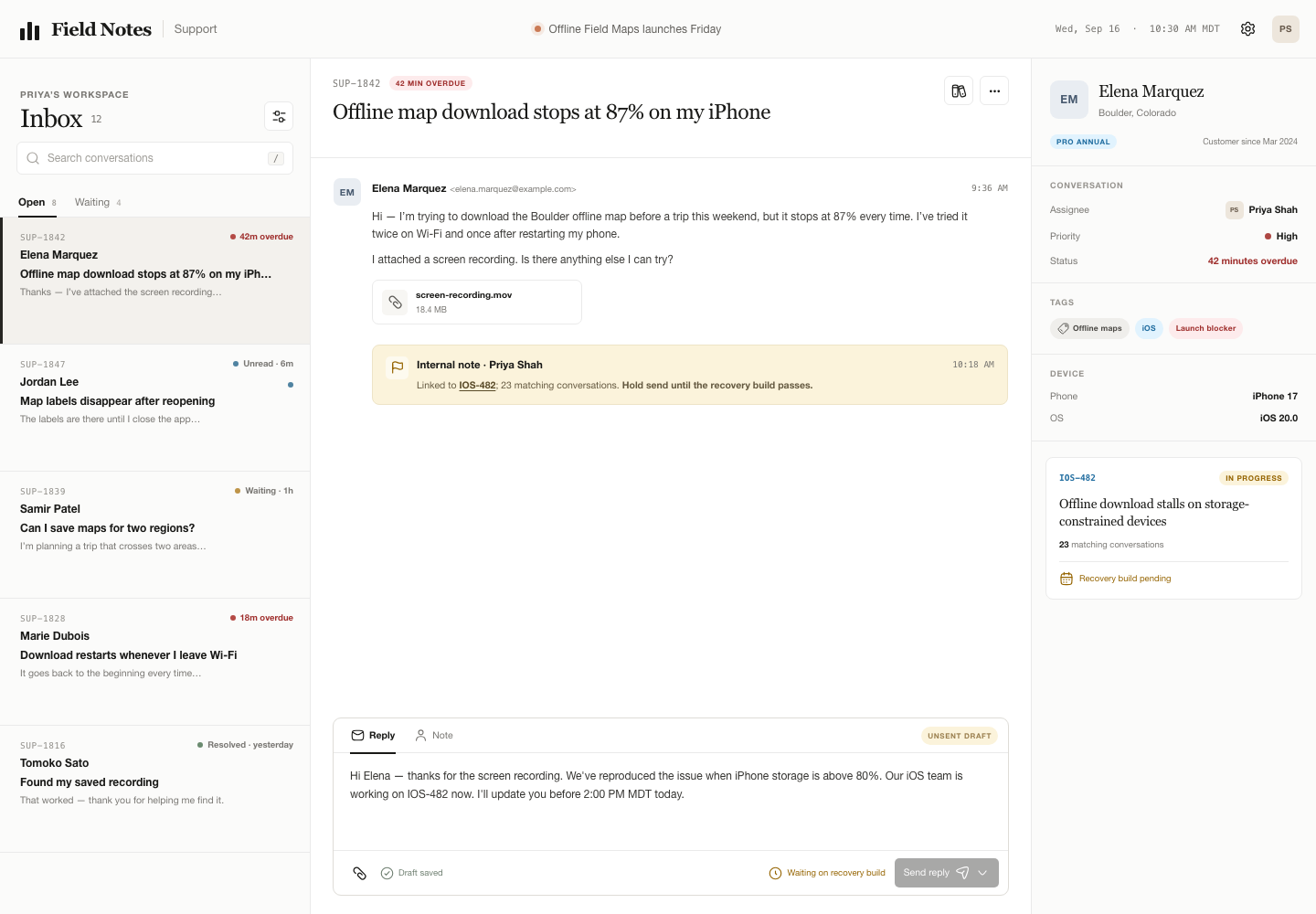Open the Offline Field Maps launch announcement
The height and width of the screenshot is (914, 1316).
(x=627, y=29)
